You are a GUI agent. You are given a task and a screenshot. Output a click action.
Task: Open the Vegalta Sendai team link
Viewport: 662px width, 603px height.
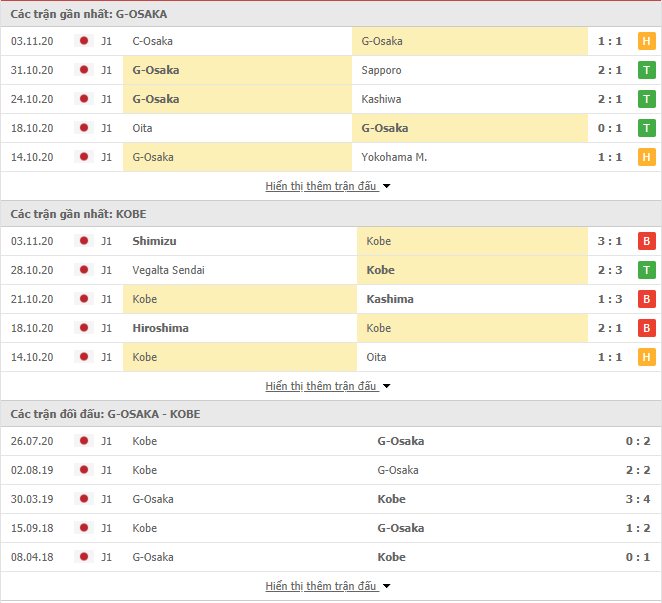[168, 270]
